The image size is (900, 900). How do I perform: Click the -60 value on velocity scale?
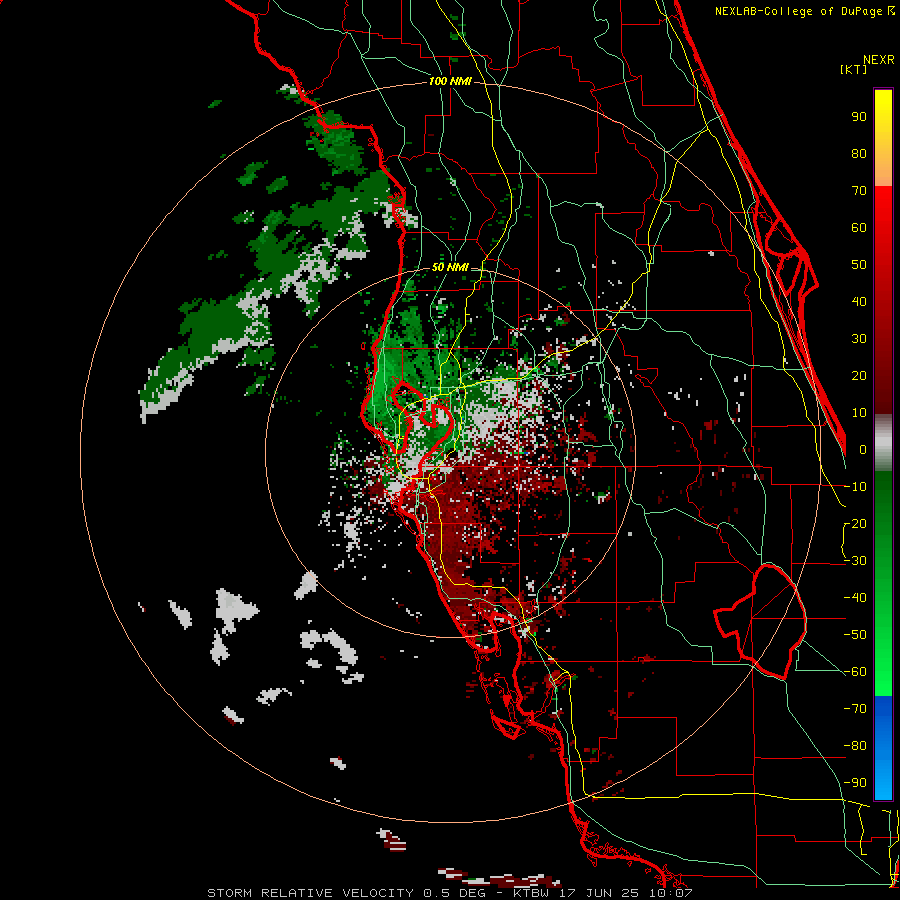click(855, 672)
